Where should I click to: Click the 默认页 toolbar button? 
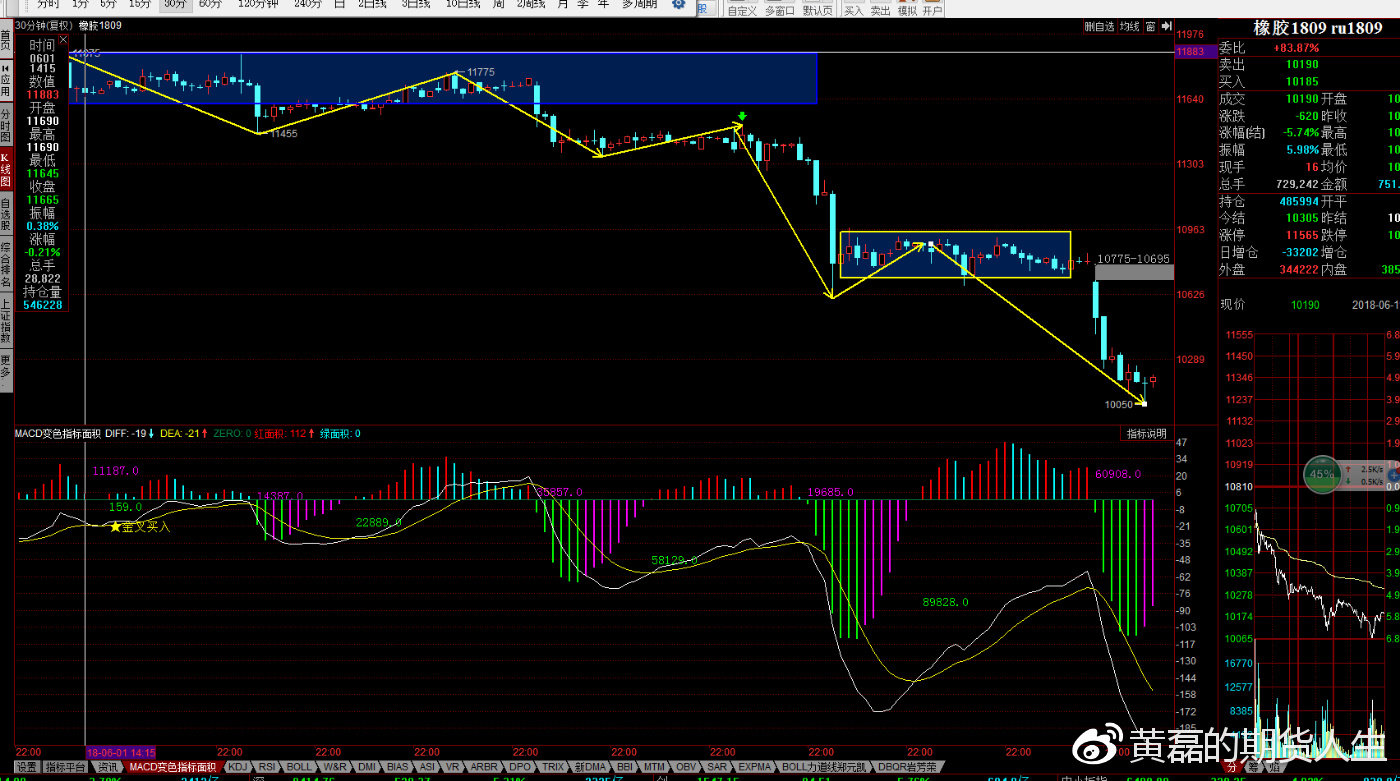click(x=817, y=10)
